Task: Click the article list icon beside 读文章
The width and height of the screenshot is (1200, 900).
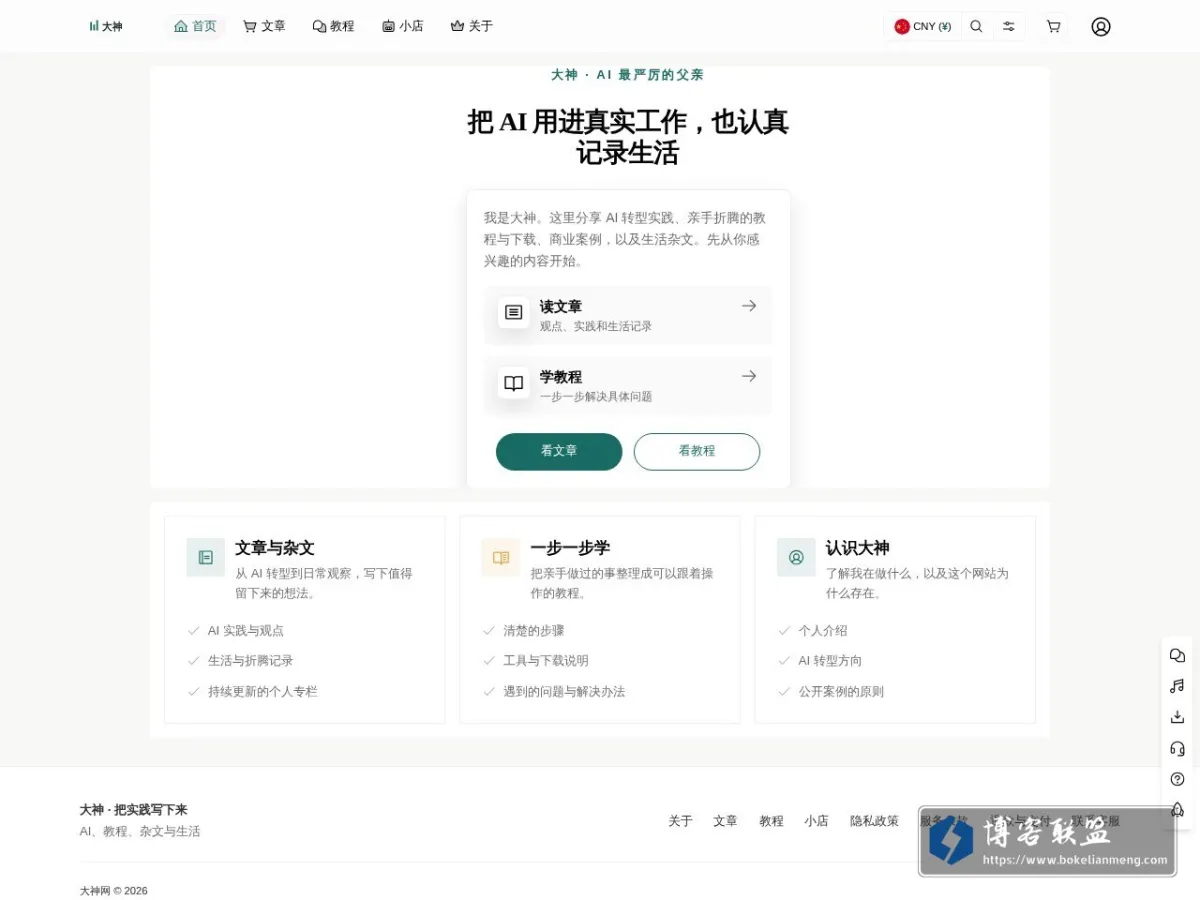Action: (513, 313)
